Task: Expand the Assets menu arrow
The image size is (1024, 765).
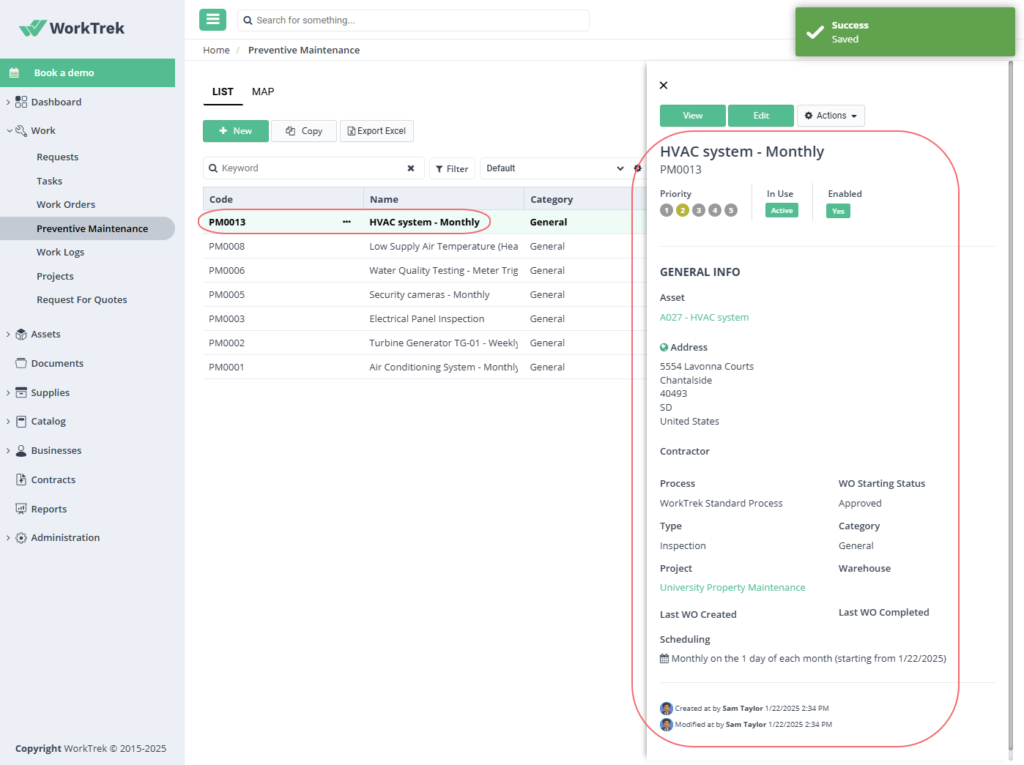Action: click(8, 334)
